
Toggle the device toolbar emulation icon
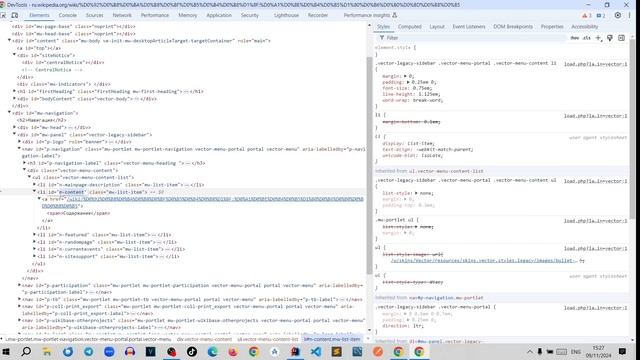tap(15, 15)
